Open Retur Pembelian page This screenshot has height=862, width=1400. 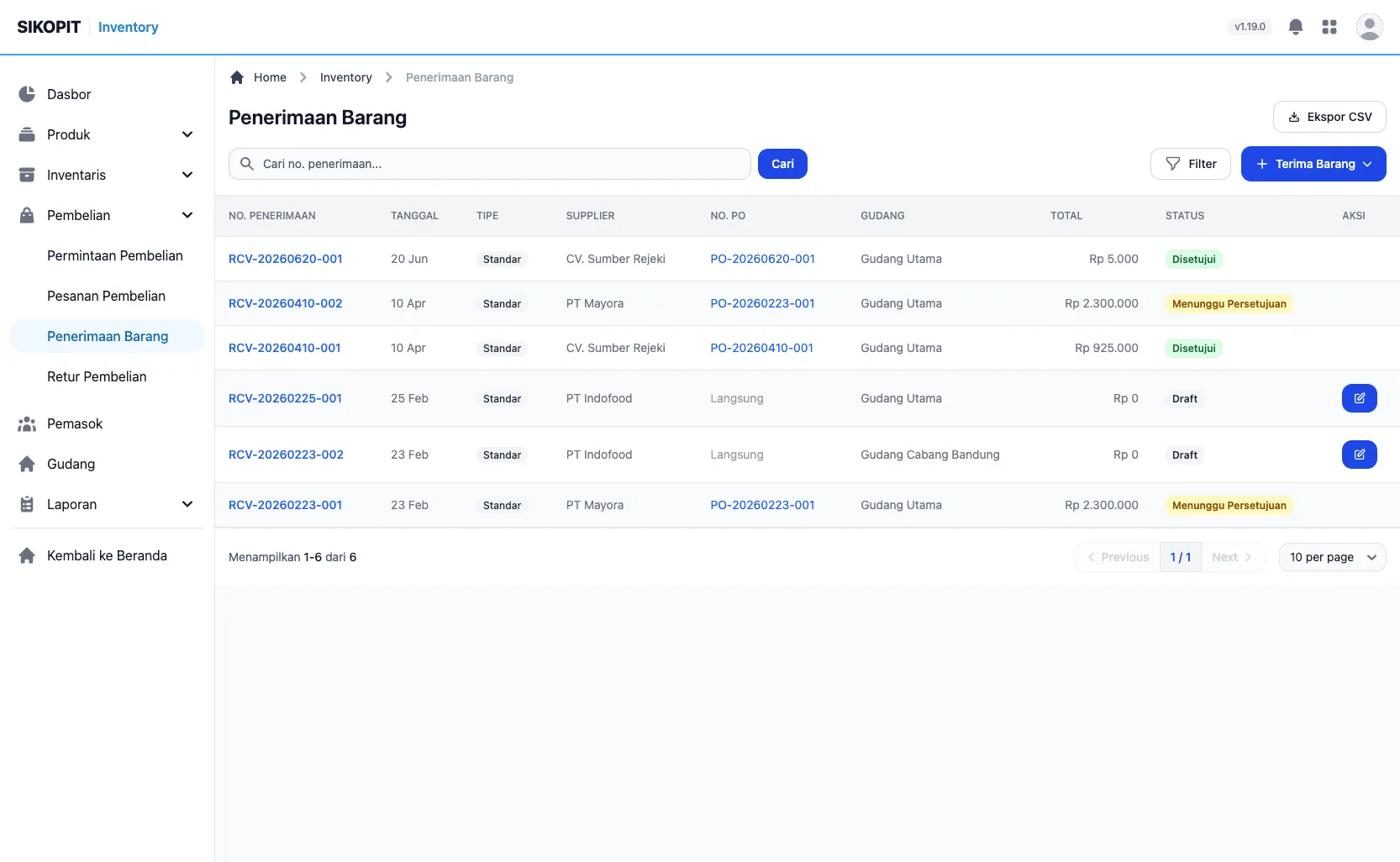click(x=97, y=376)
